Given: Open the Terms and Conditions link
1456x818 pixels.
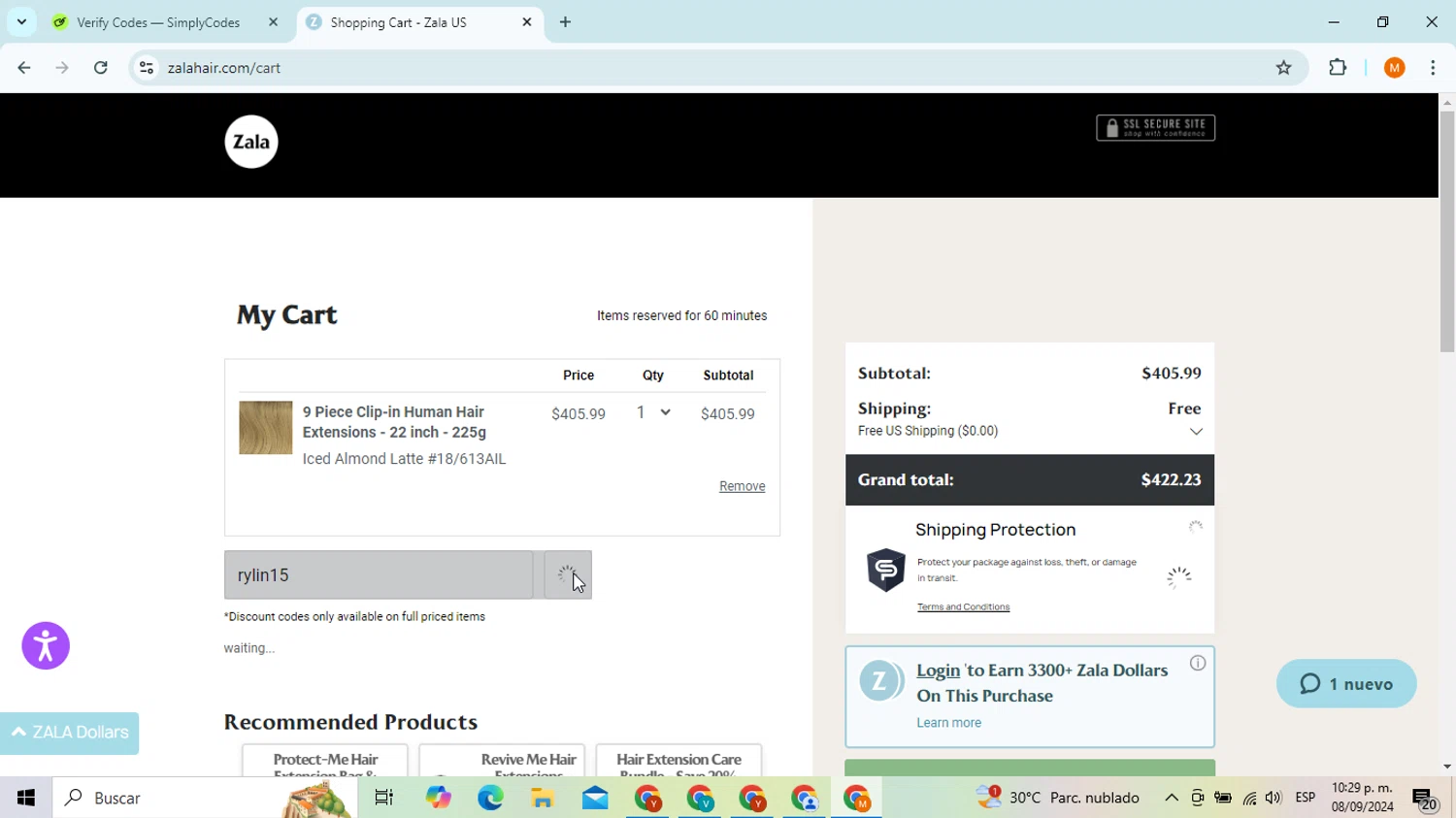Looking at the screenshot, I should point(963,607).
